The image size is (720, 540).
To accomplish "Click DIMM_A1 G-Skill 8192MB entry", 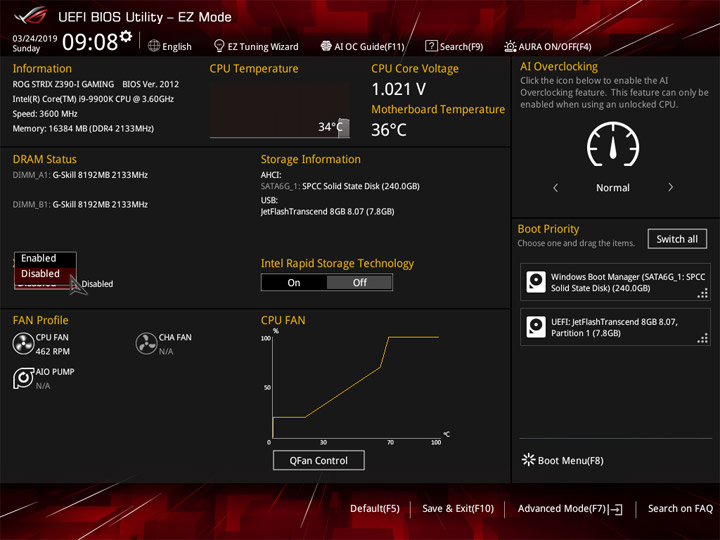I will point(80,175).
